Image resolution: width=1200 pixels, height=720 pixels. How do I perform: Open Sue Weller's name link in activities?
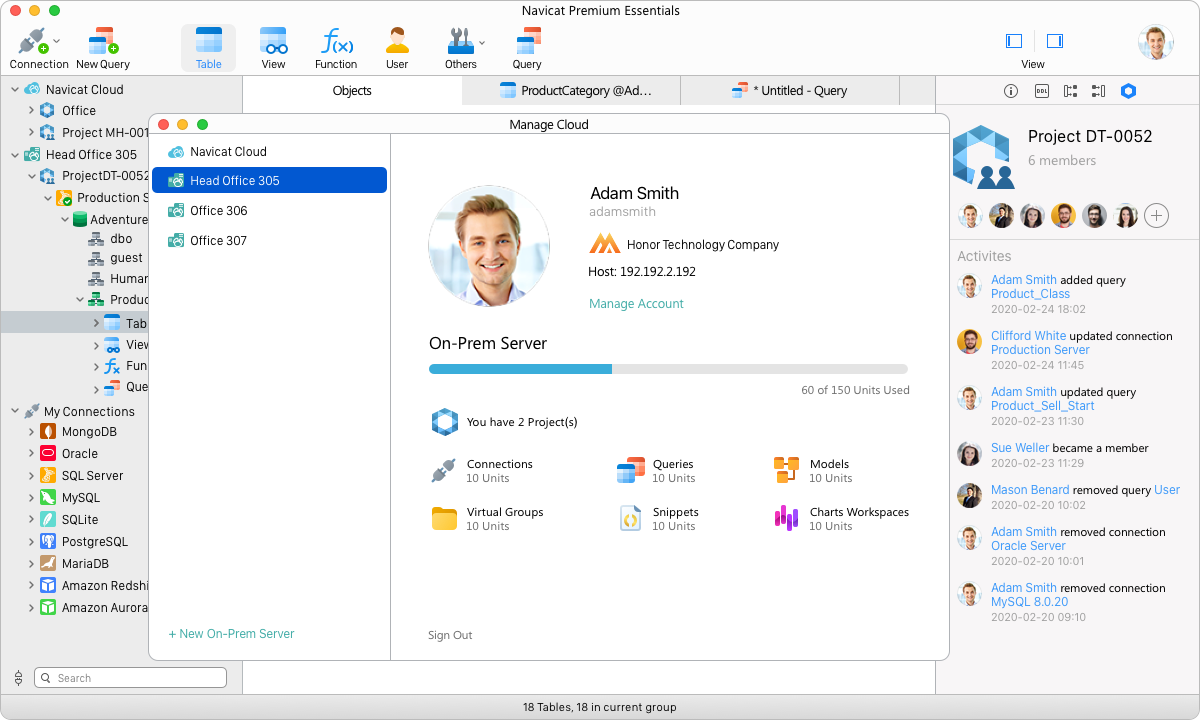(1020, 448)
